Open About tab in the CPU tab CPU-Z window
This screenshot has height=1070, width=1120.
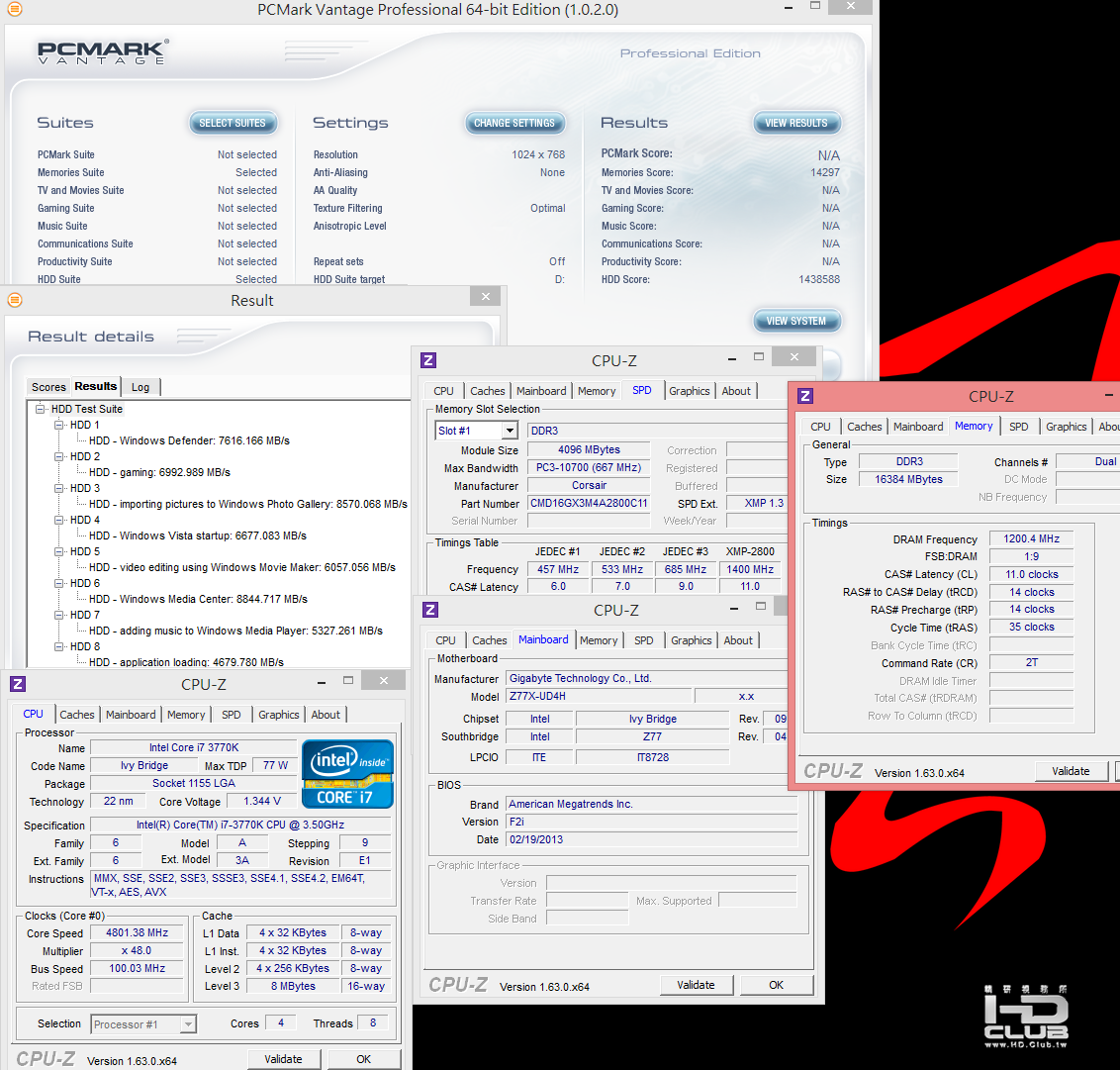pos(326,715)
